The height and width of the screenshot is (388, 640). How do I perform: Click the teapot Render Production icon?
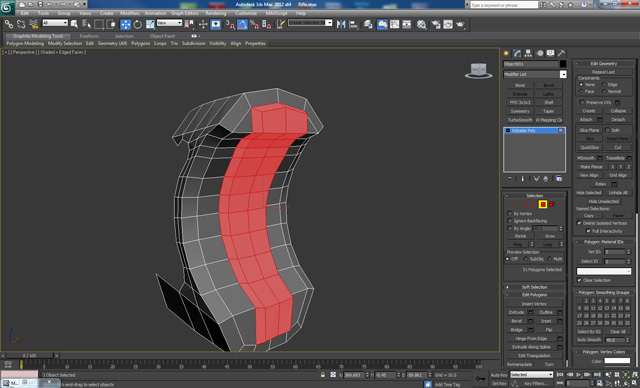point(460,24)
